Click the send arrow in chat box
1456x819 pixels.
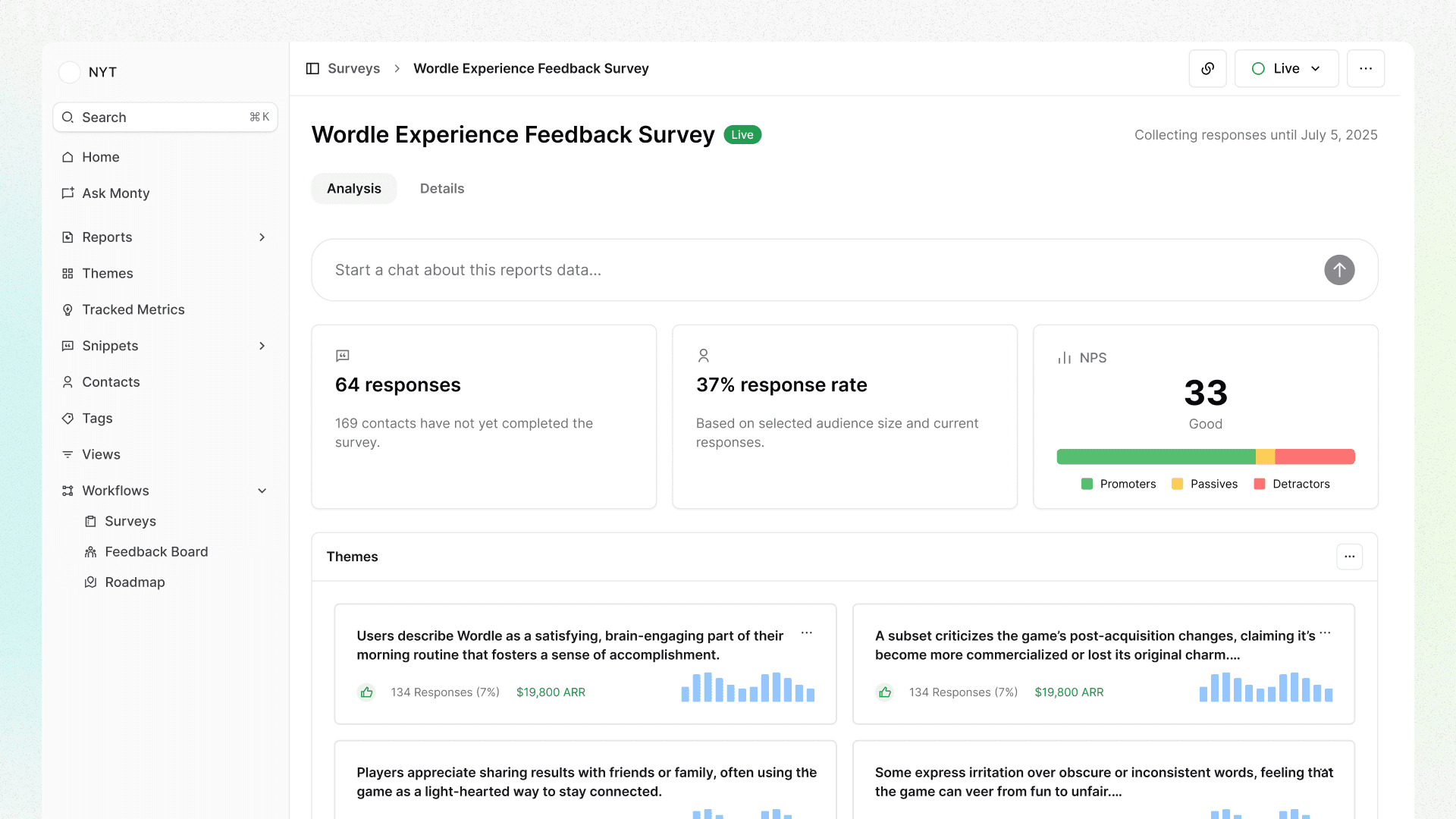[x=1339, y=270]
